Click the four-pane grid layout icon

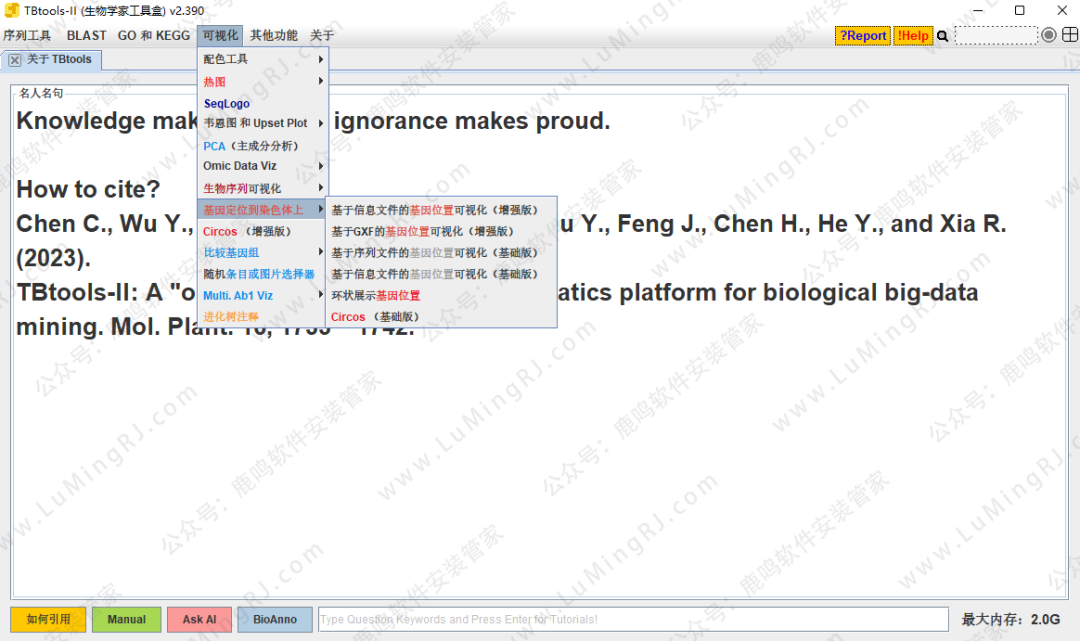(1068, 35)
